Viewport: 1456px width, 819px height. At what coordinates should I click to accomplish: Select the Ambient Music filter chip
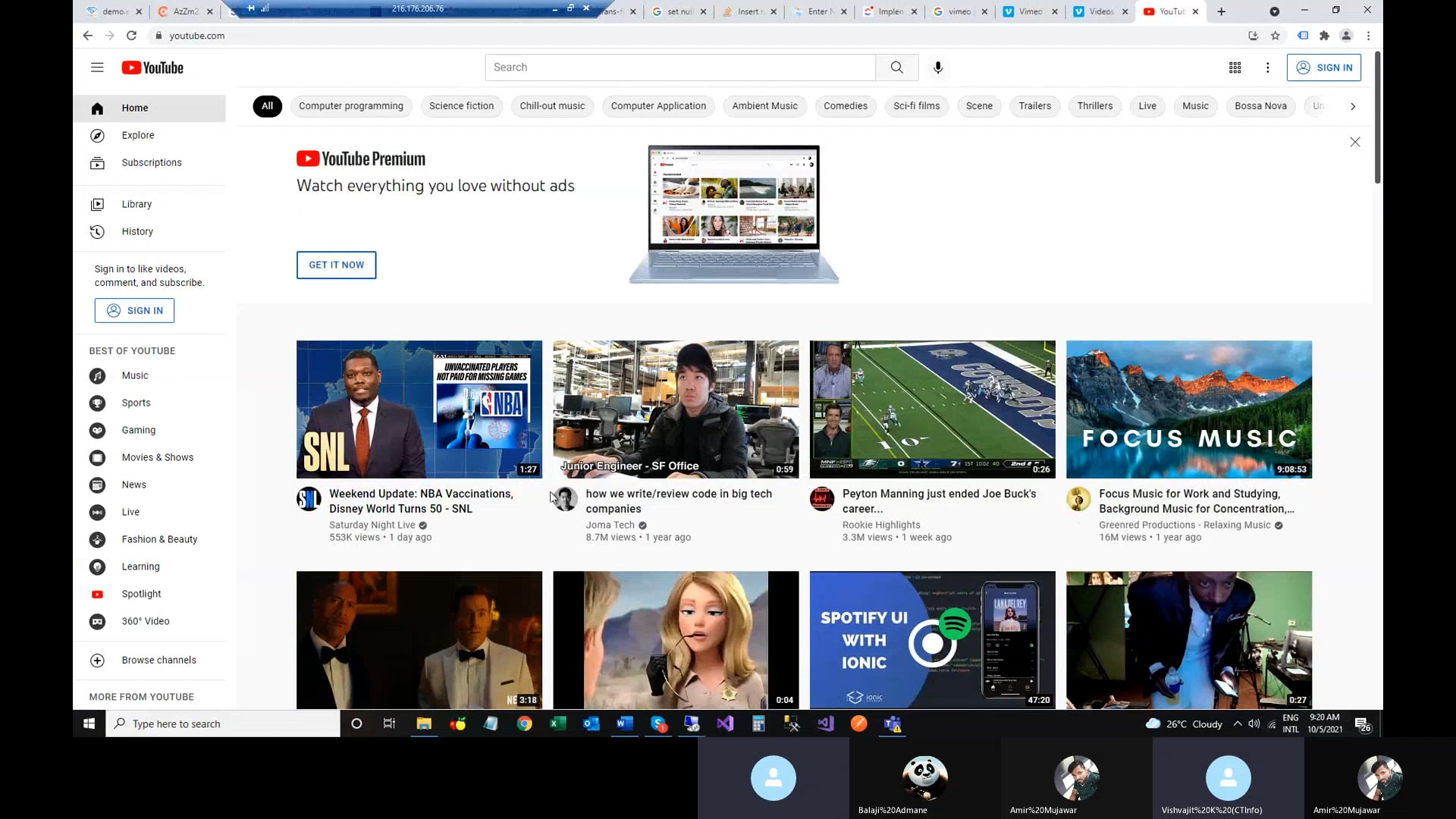(x=764, y=106)
